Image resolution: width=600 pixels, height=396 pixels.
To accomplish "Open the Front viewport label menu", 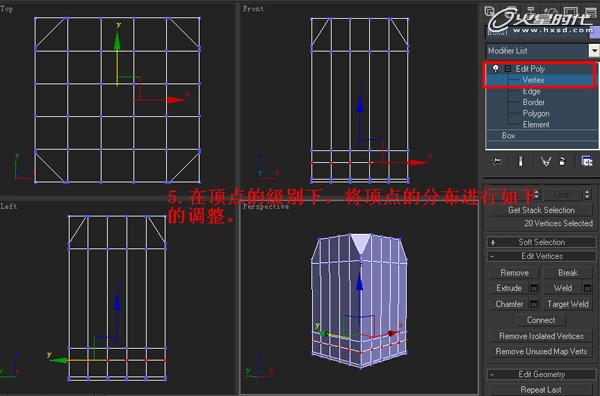I will [253, 8].
